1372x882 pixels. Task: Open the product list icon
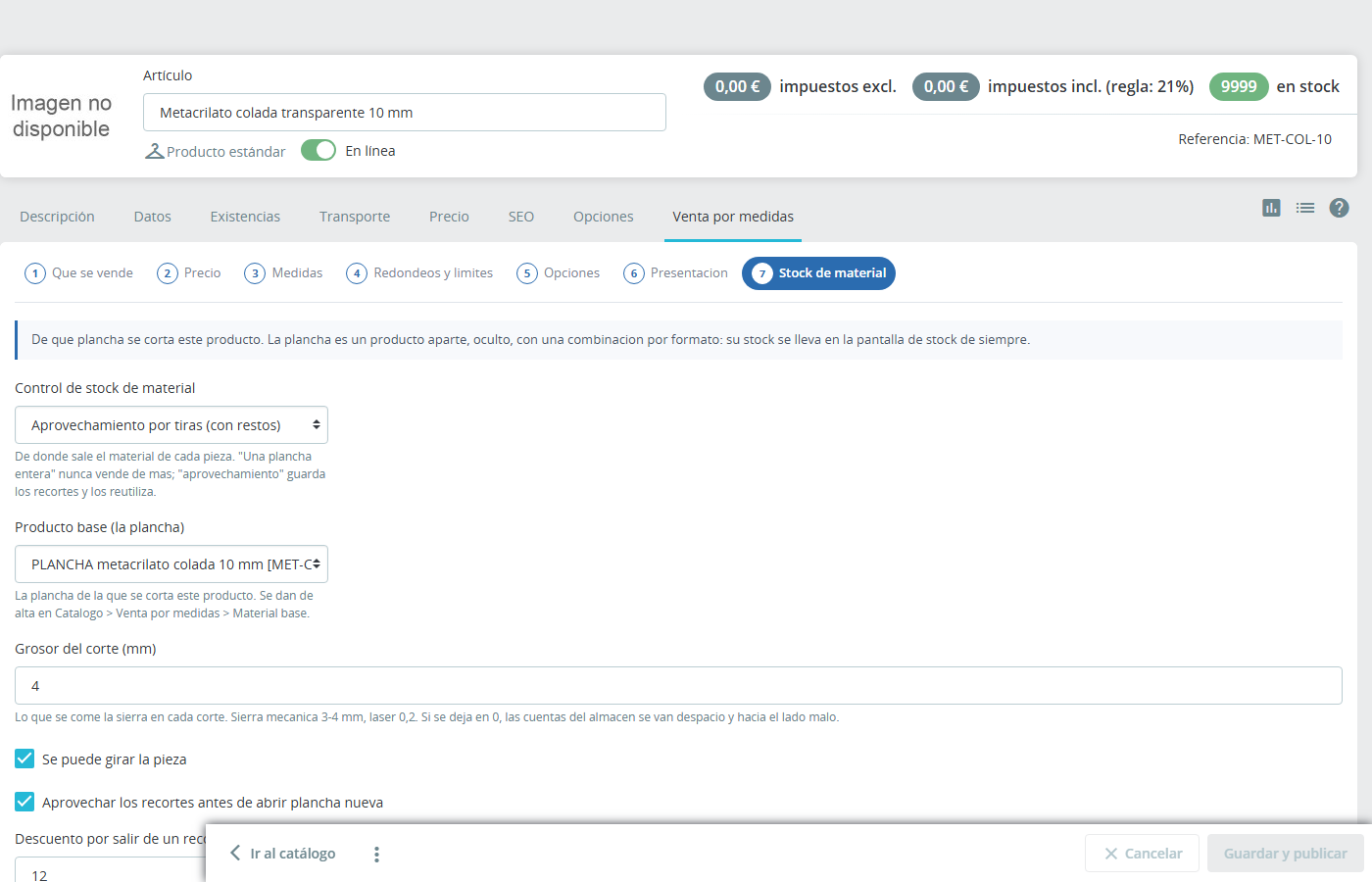click(x=1305, y=208)
